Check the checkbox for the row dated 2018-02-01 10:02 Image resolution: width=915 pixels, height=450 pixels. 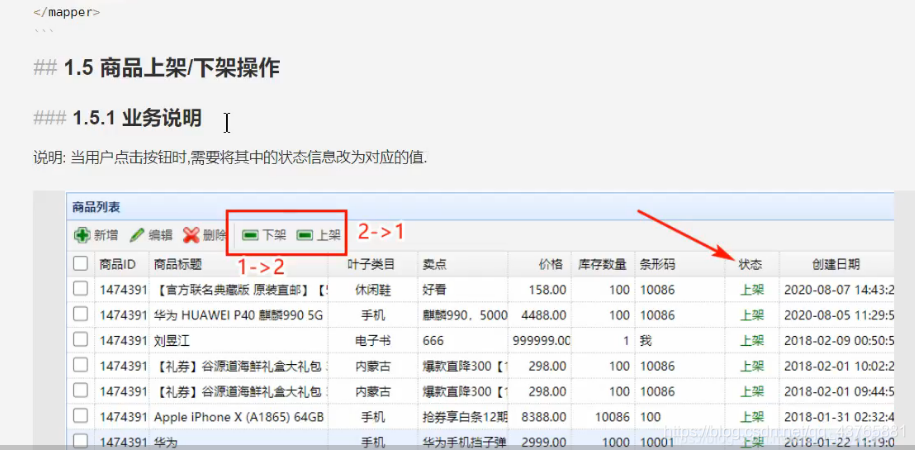tap(81, 365)
